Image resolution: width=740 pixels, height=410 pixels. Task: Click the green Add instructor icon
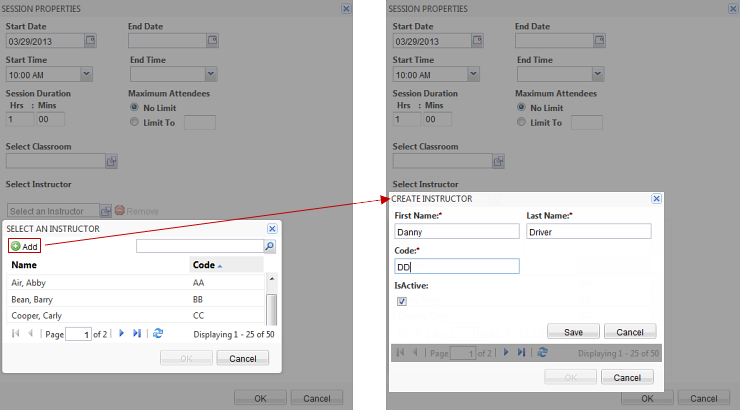16,246
